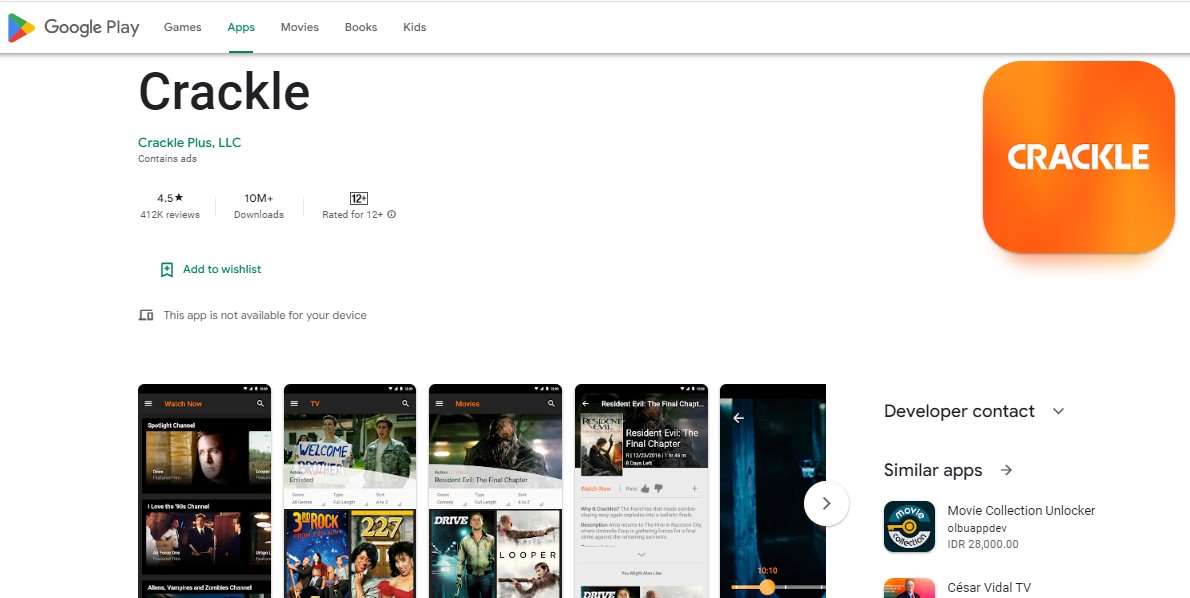
Task: Click the IDR 28,000.00 price
Action: coord(983,544)
